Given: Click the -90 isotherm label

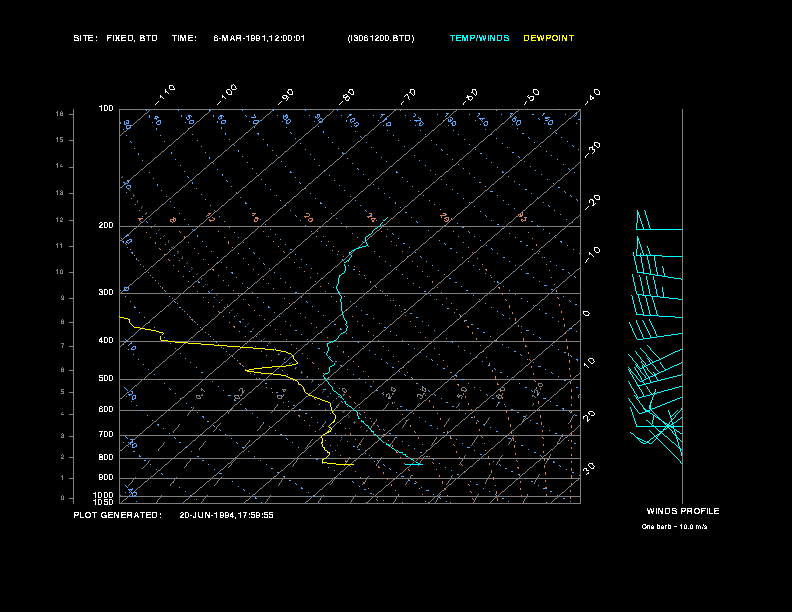Looking at the screenshot, I should (286, 97).
